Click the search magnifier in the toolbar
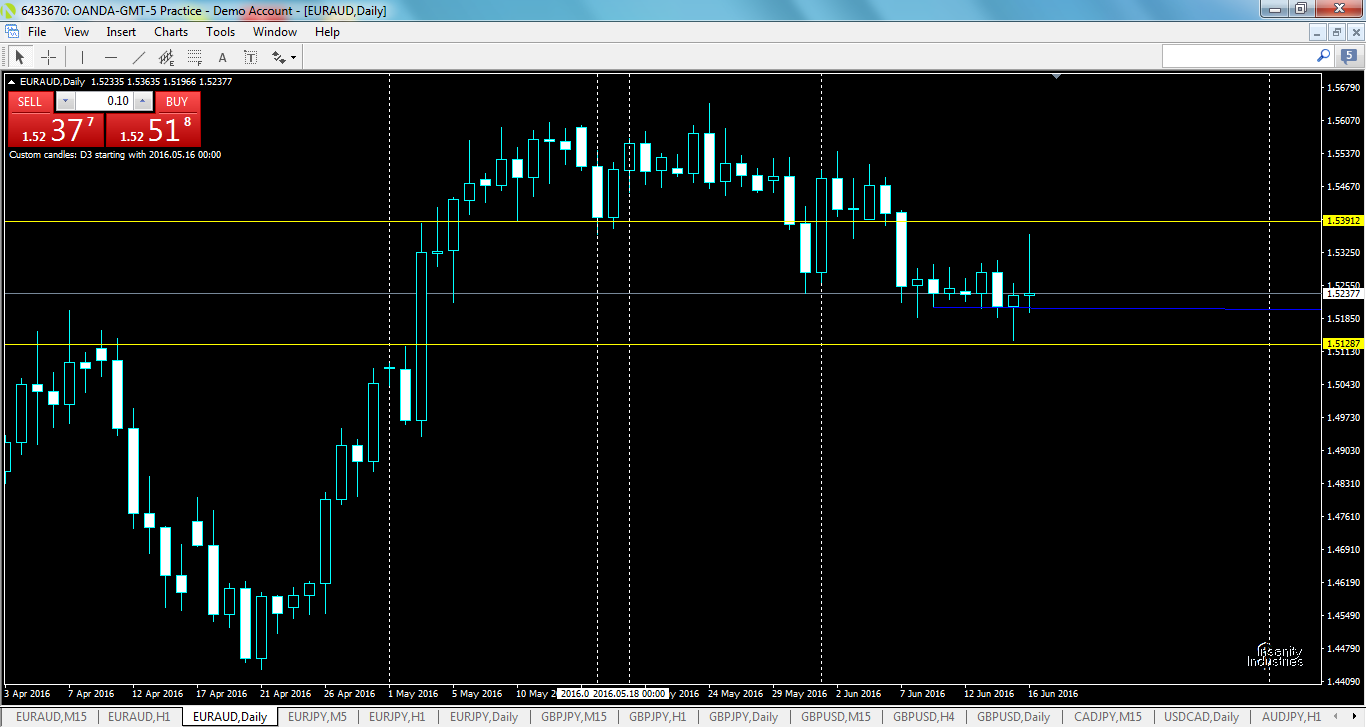 coord(1323,56)
